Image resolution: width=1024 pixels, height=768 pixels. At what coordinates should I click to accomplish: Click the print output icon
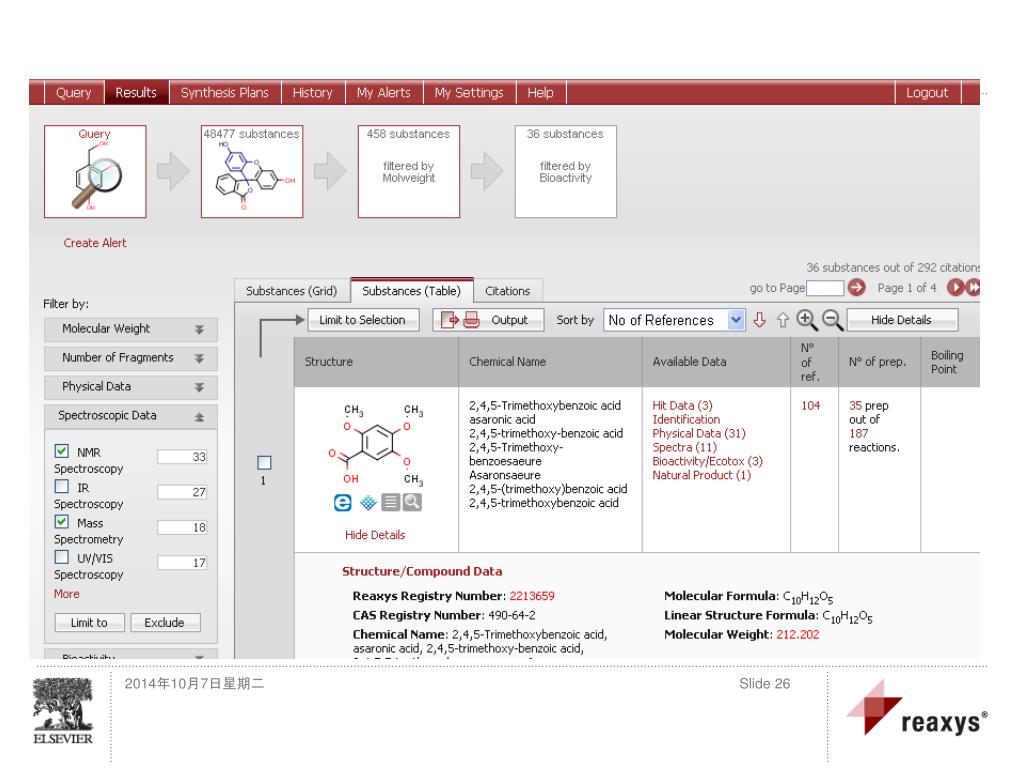coord(471,320)
